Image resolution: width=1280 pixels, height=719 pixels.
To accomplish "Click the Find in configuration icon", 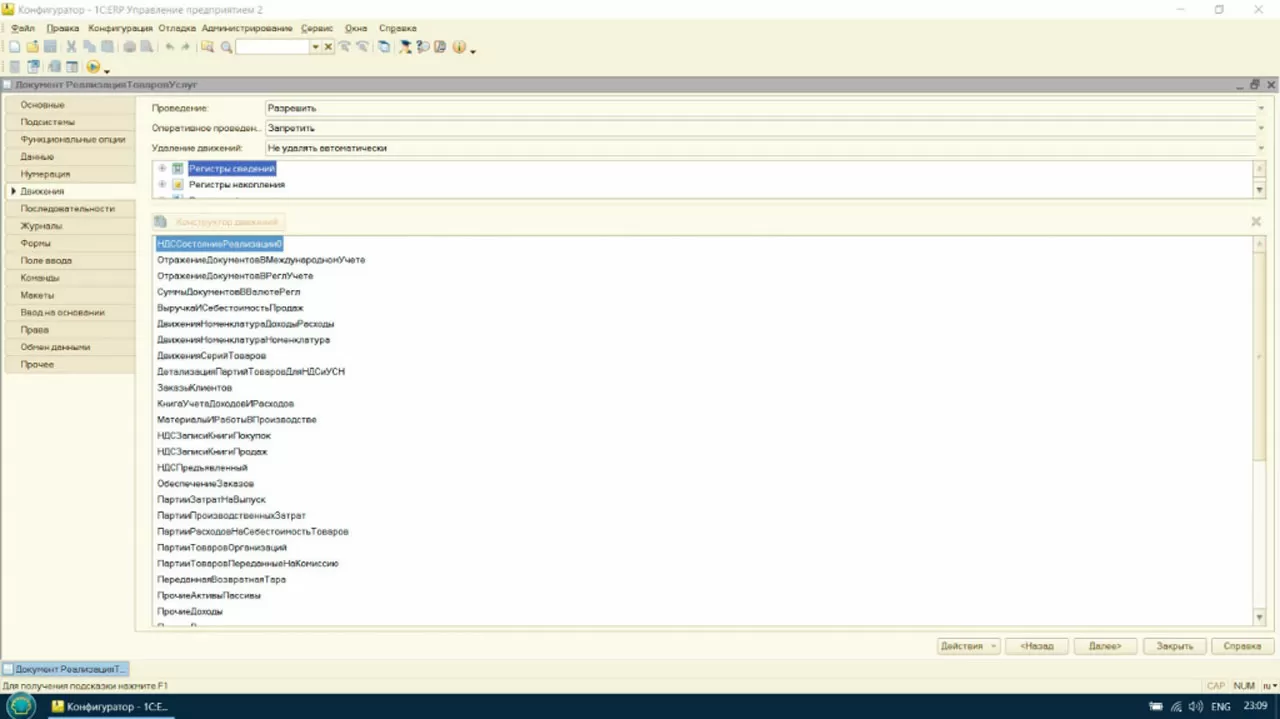I will pos(207,46).
